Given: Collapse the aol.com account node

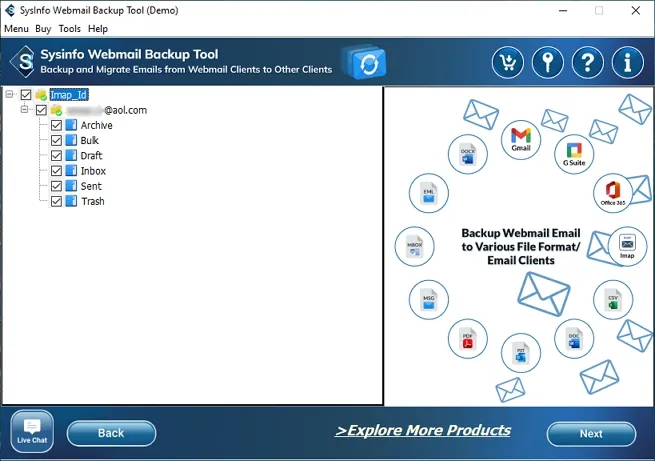Looking at the screenshot, I should (x=24, y=109).
